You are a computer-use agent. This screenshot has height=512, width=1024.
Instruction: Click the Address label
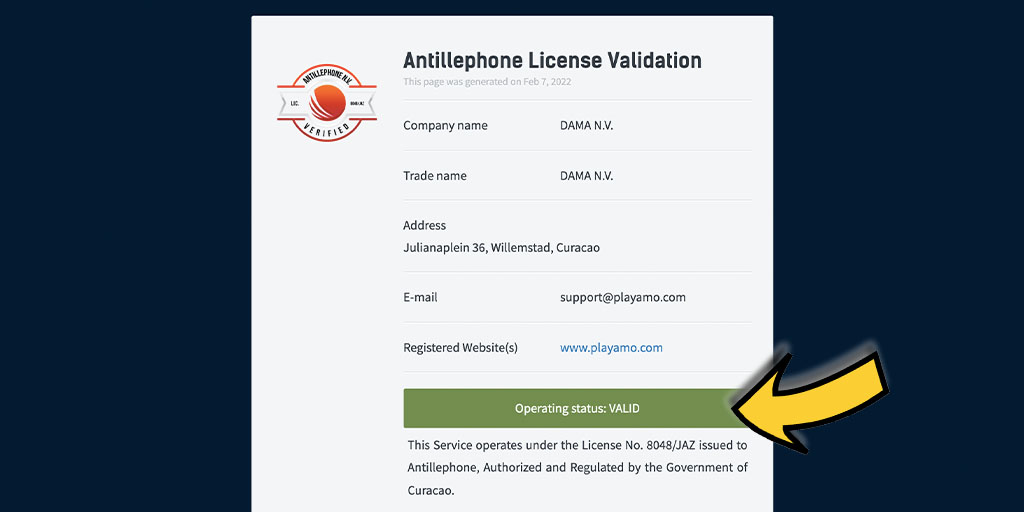pos(424,225)
